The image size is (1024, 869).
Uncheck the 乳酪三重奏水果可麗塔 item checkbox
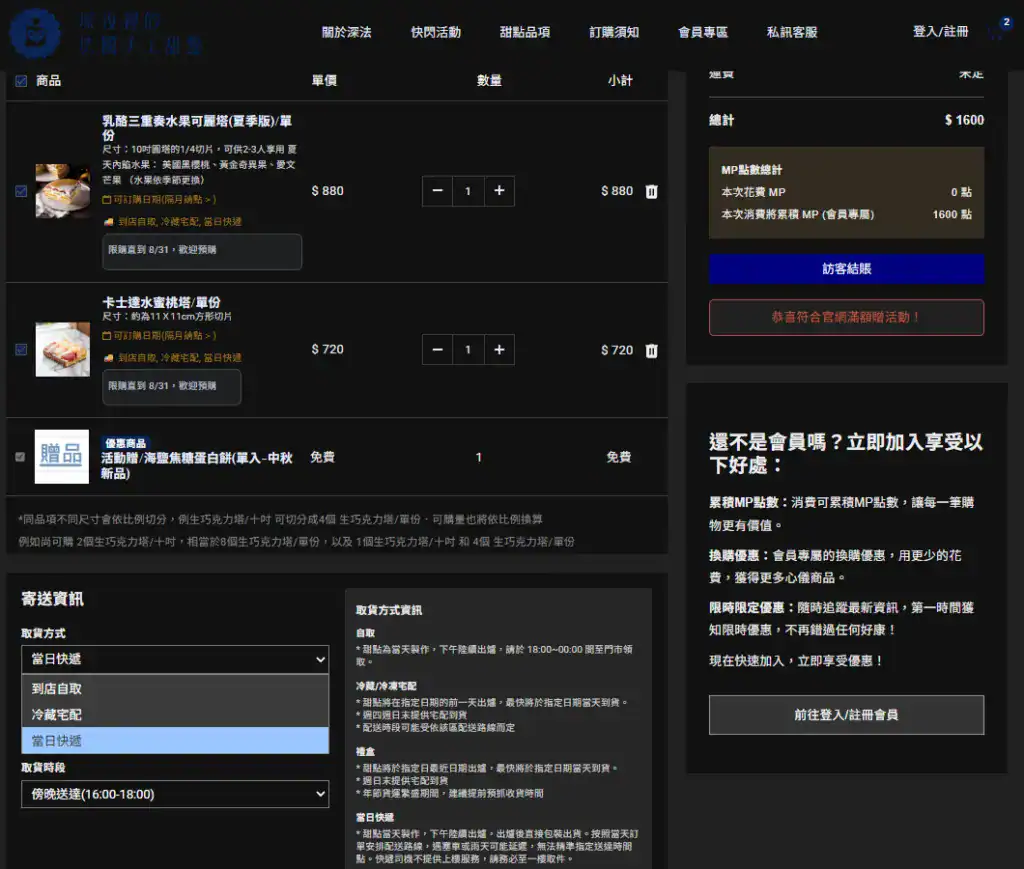21,191
